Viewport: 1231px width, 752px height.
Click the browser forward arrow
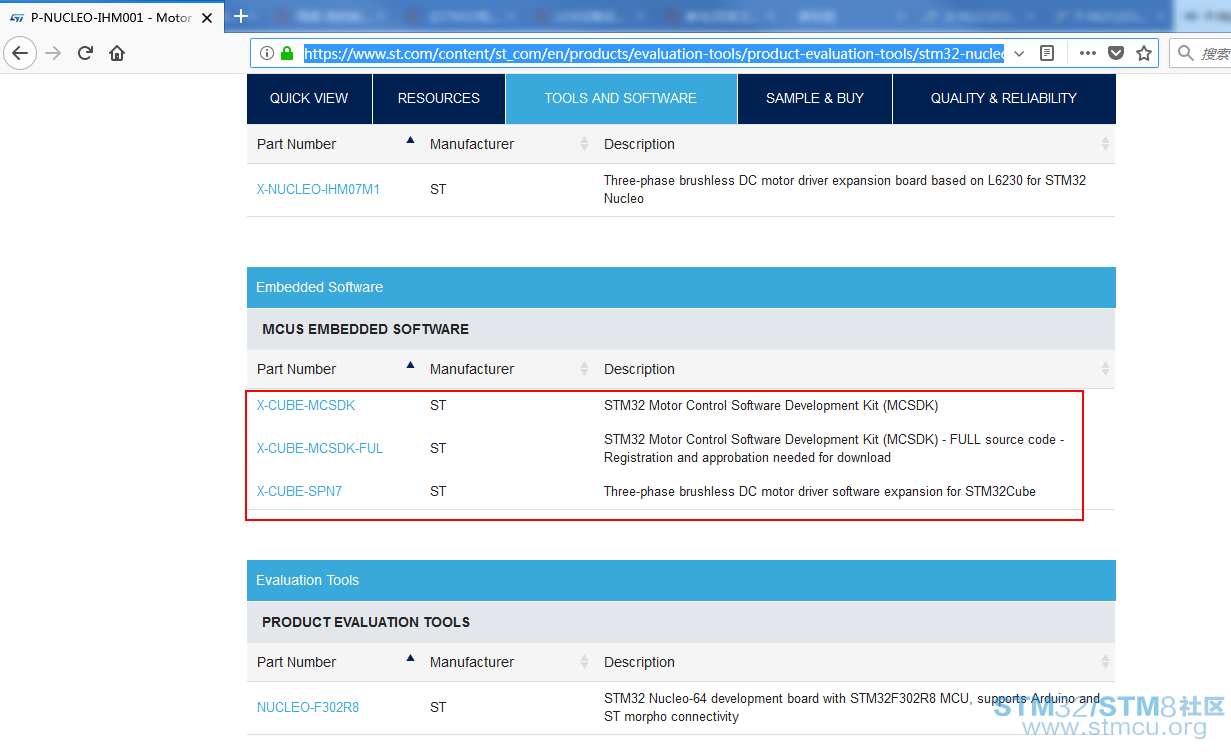point(54,53)
